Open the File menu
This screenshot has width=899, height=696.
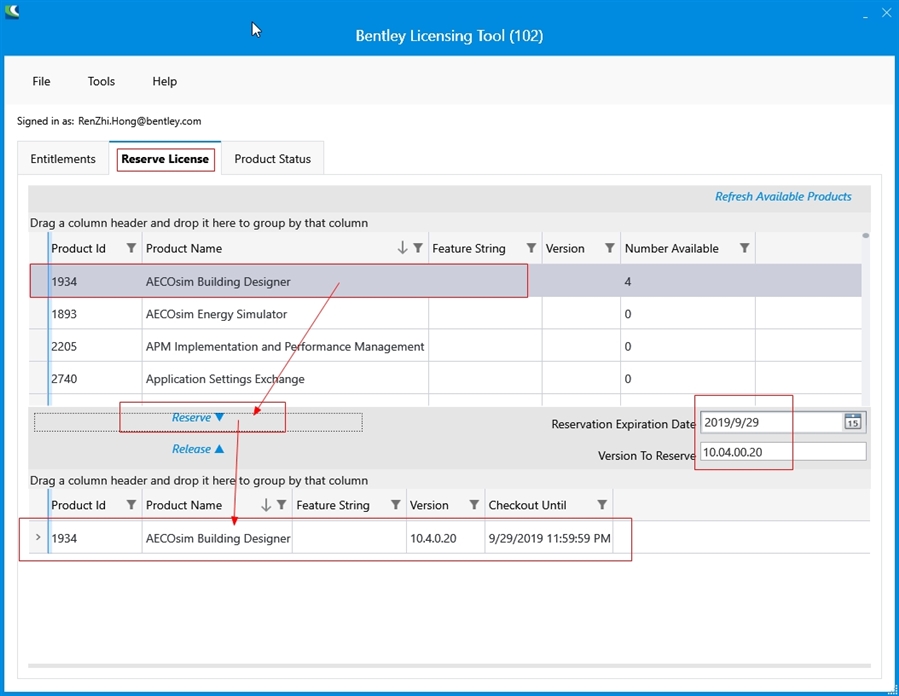41,81
